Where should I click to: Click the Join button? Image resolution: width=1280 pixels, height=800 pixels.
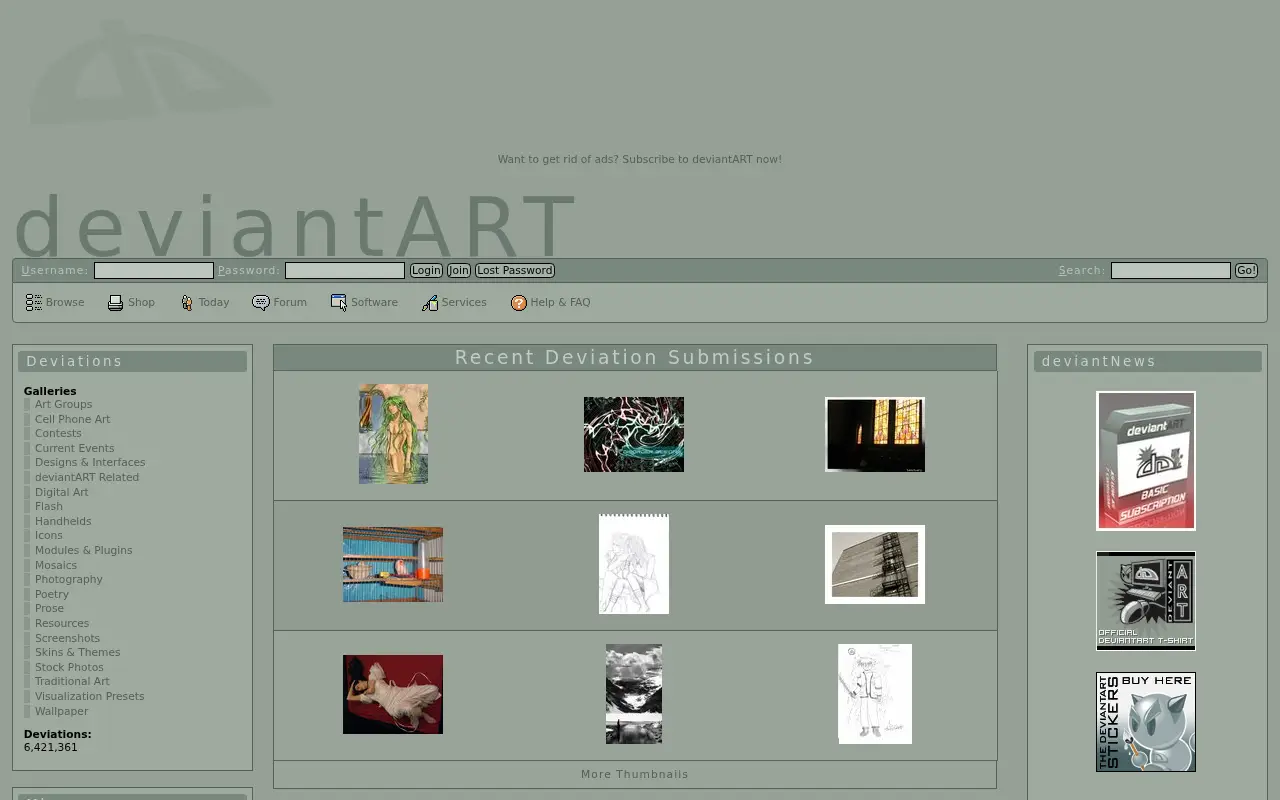coord(459,270)
